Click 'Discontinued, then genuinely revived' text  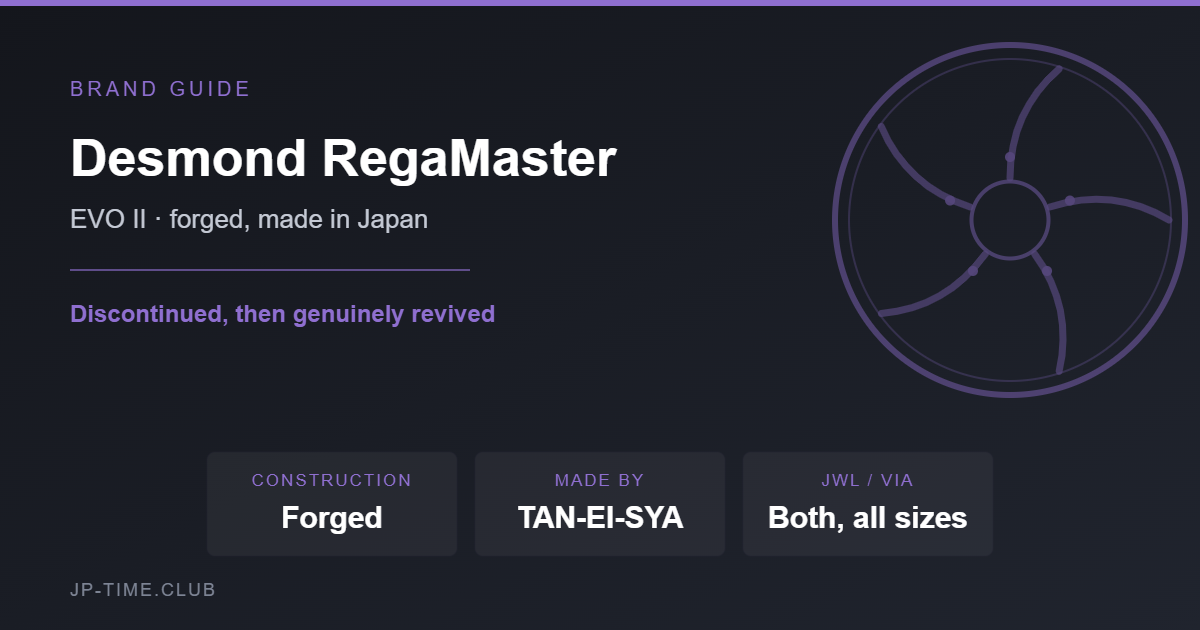283,314
